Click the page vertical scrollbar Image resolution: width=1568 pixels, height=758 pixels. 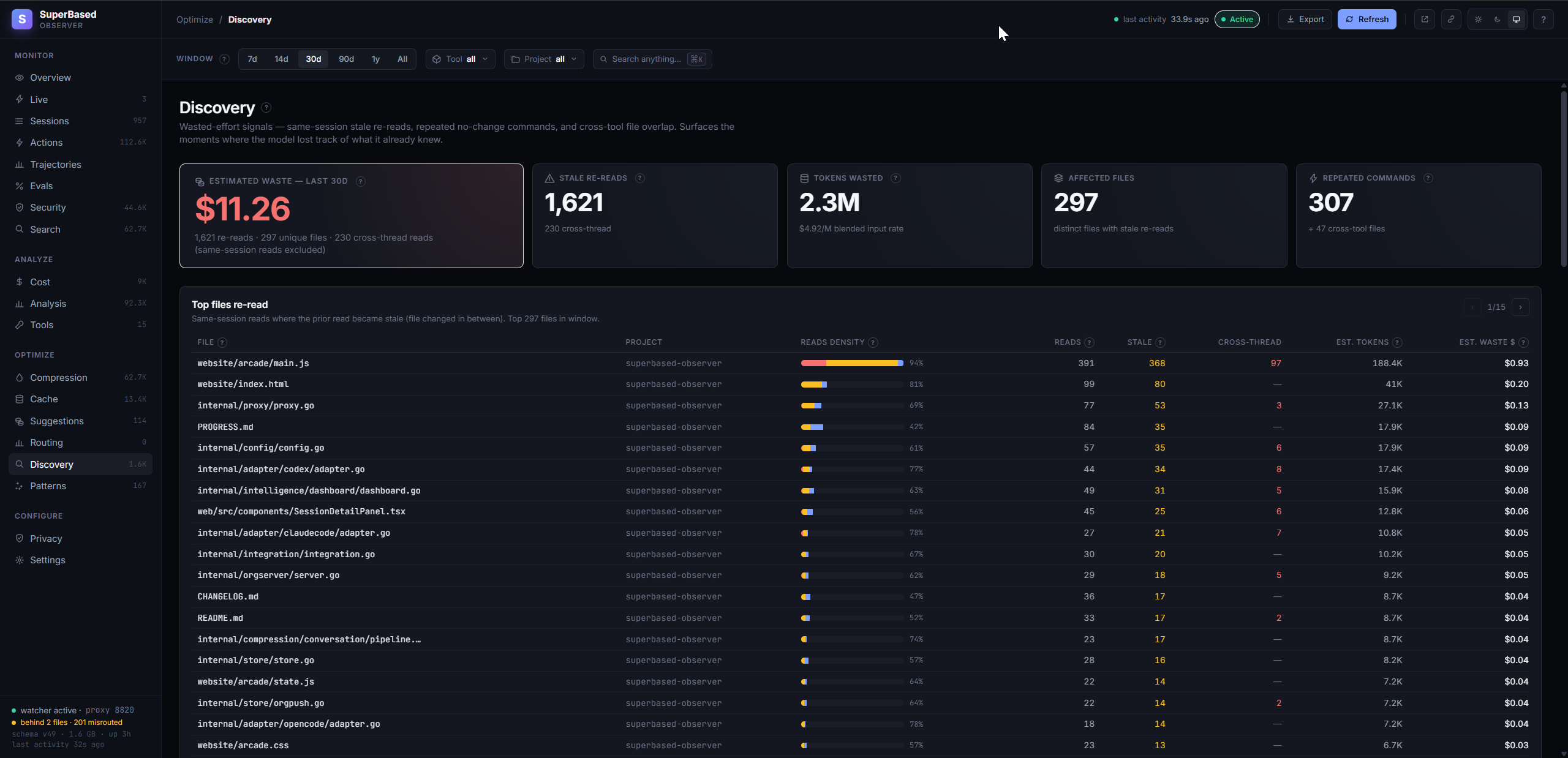pyautogui.click(x=1563, y=179)
